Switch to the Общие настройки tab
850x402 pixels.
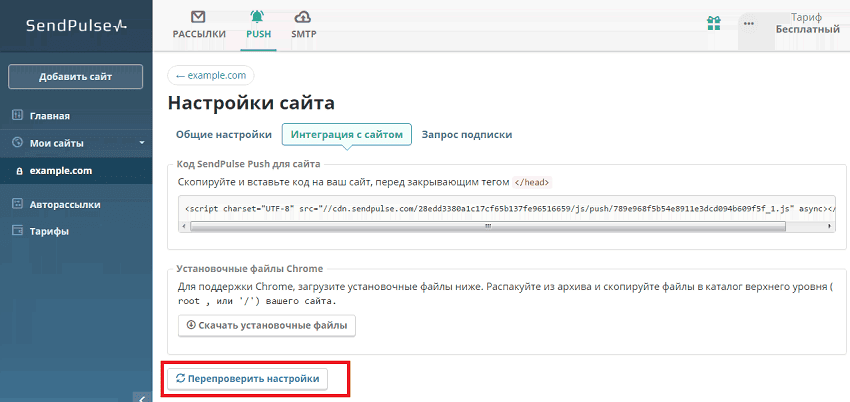[x=224, y=134]
